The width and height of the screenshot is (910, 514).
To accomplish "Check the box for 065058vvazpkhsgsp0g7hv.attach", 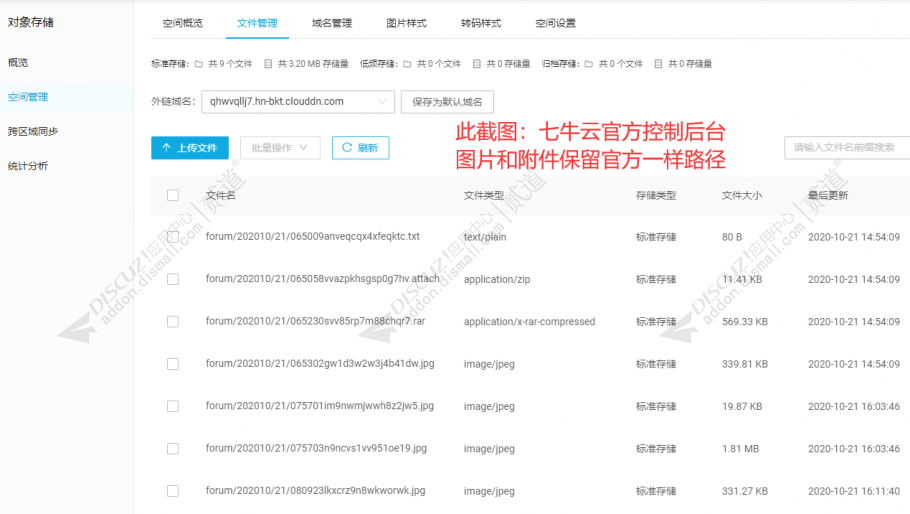I will 173,279.
